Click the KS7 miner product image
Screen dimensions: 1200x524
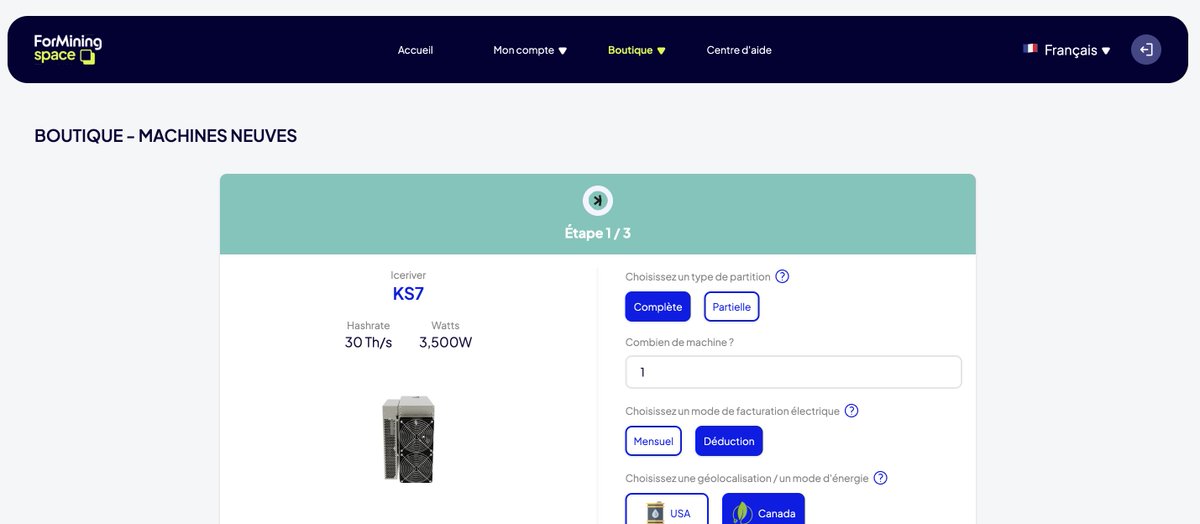[409, 439]
